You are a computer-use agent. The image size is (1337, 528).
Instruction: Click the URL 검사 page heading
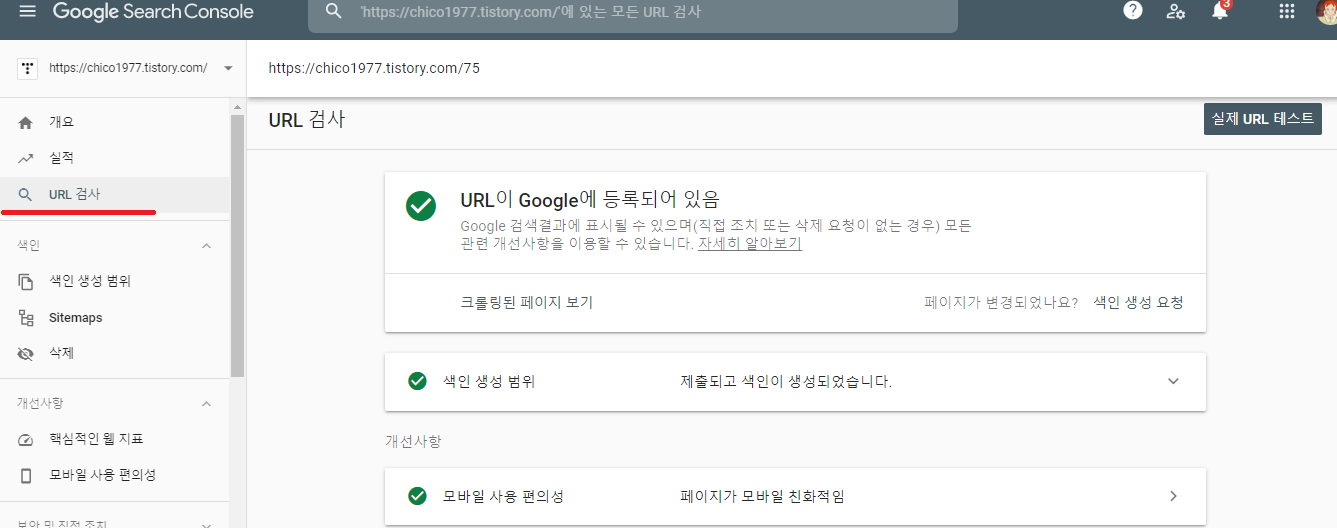pyautogui.click(x=307, y=119)
